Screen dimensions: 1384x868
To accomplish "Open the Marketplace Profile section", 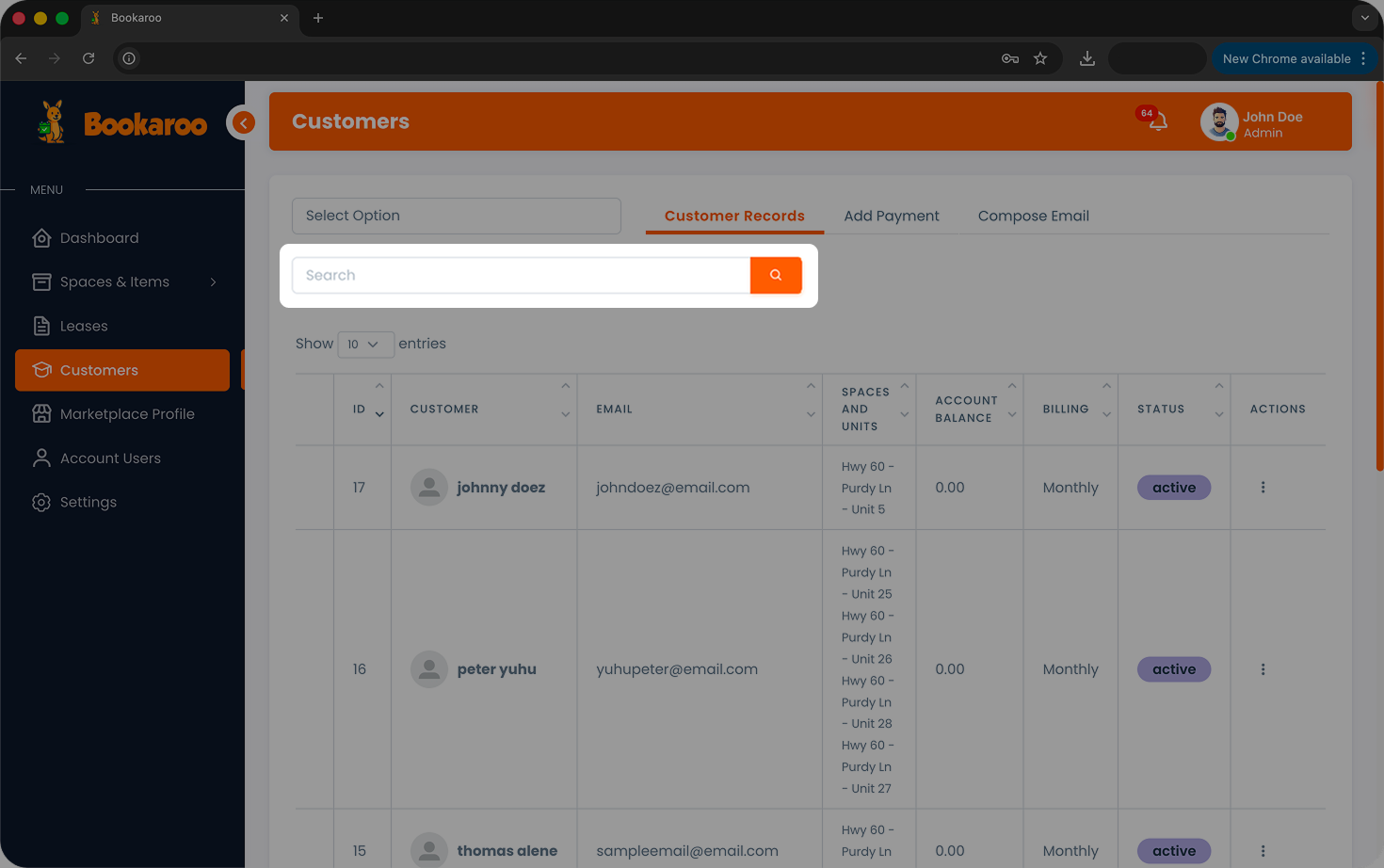I will 127,413.
